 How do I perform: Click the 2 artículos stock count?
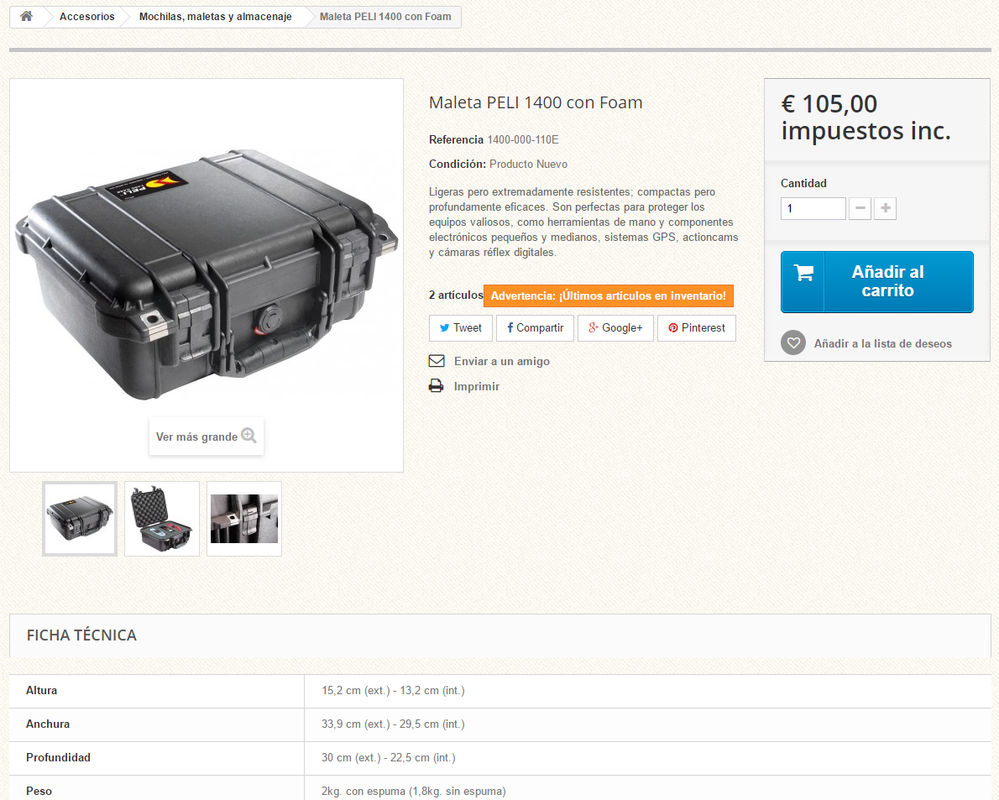pyautogui.click(x=456, y=295)
